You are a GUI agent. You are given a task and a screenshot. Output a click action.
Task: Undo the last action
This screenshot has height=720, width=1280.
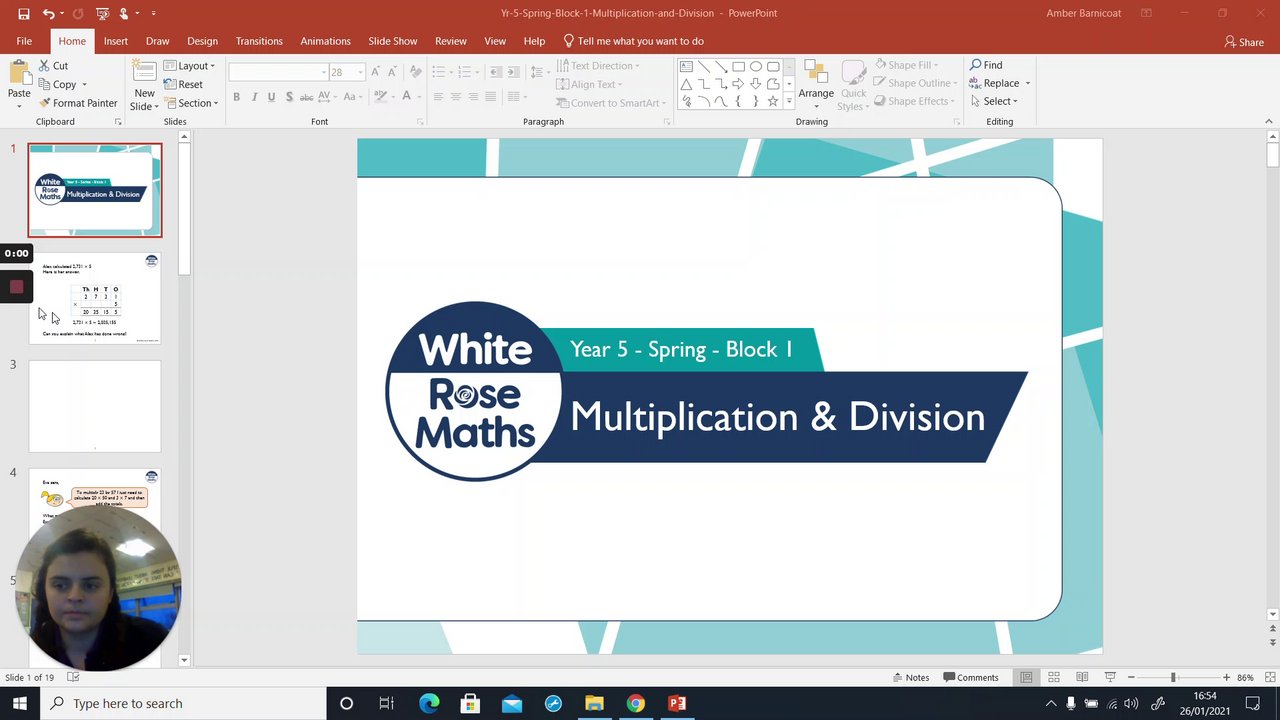pyautogui.click(x=49, y=14)
